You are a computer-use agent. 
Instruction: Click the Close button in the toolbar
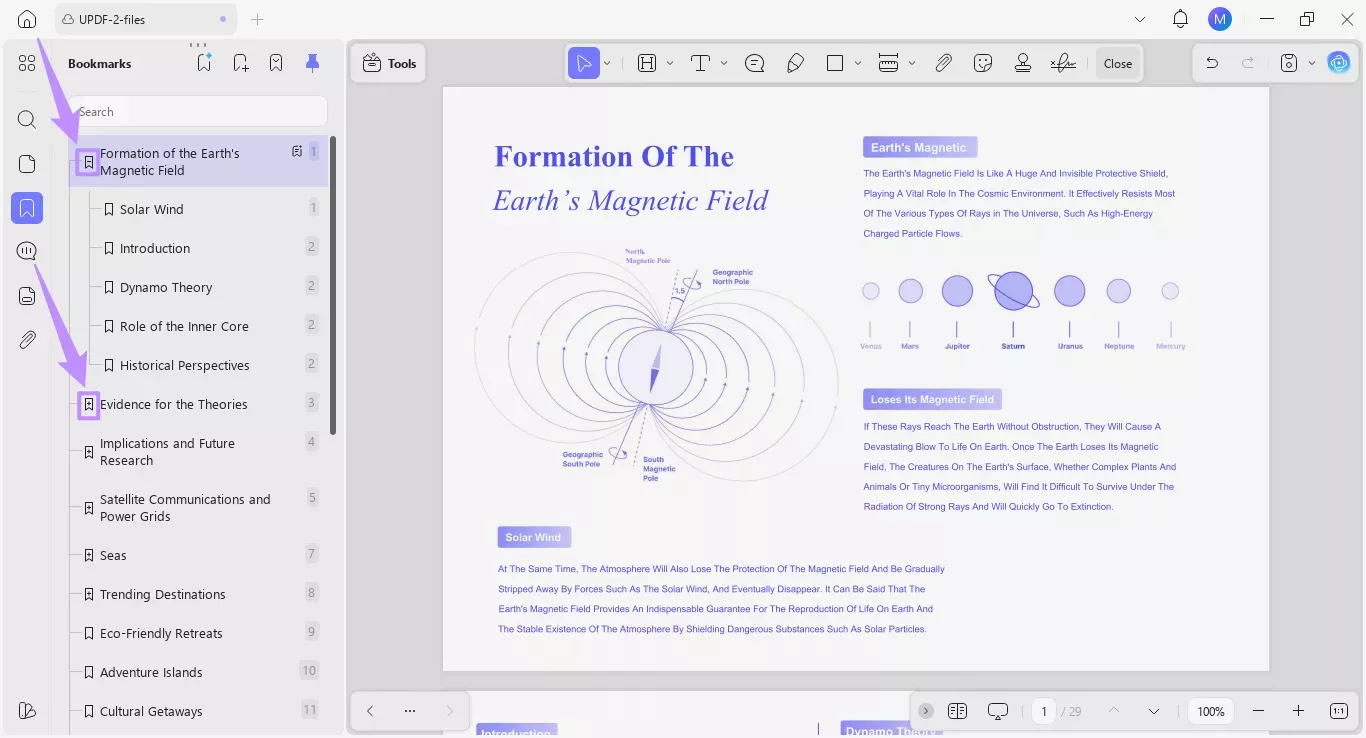(1117, 62)
